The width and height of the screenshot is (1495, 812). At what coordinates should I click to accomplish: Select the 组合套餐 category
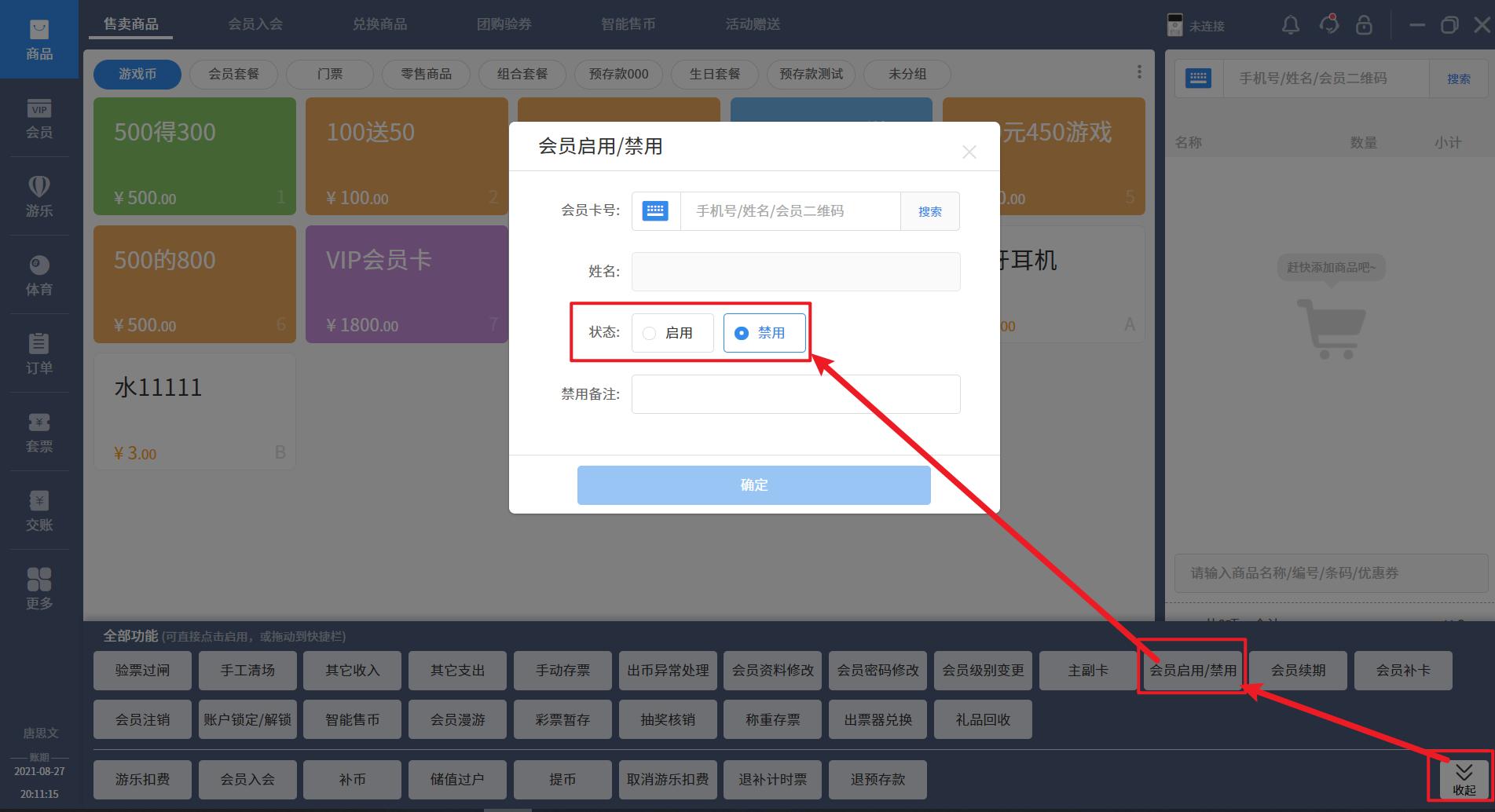point(522,74)
